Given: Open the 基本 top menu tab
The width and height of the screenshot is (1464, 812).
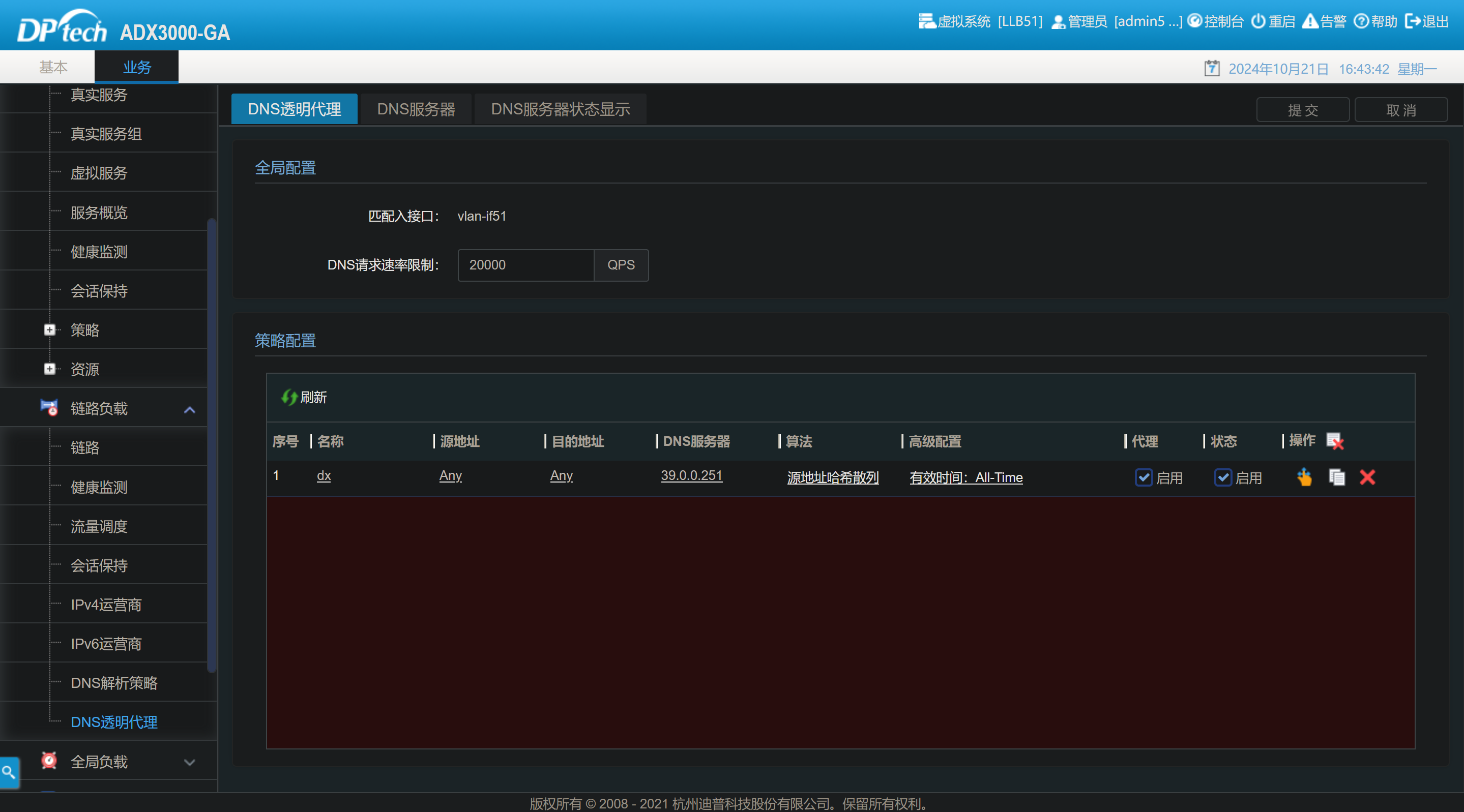Looking at the screenshot, I should click(x=53, y=67).
